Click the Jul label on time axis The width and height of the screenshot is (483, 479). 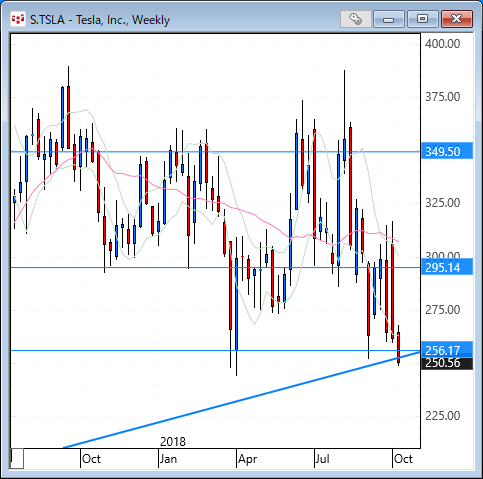(x=323, y=459)
